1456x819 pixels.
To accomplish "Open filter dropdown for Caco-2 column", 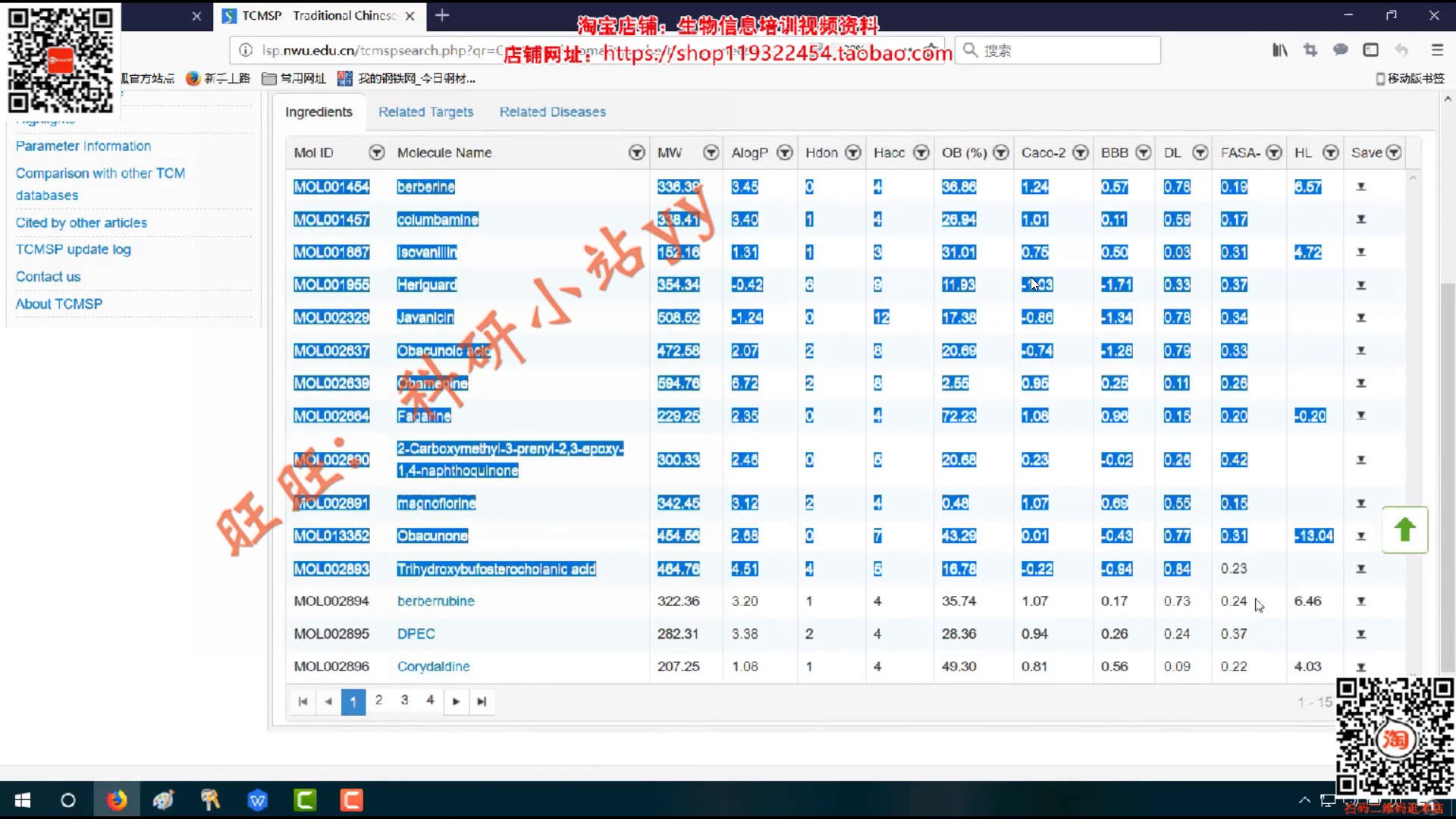I will point(1081,152).
